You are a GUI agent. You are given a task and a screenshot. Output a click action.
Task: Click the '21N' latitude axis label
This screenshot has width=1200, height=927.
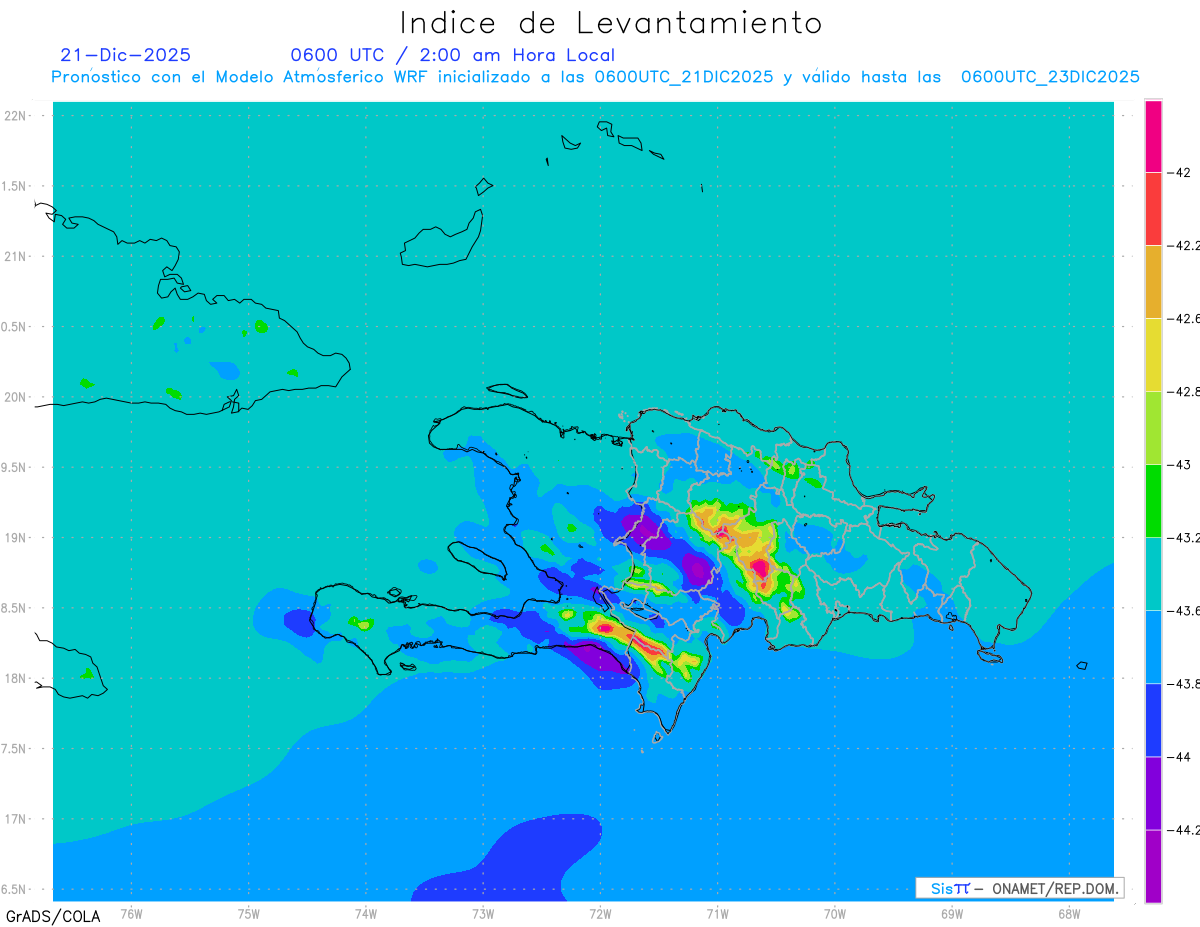[x=16, y=256]
